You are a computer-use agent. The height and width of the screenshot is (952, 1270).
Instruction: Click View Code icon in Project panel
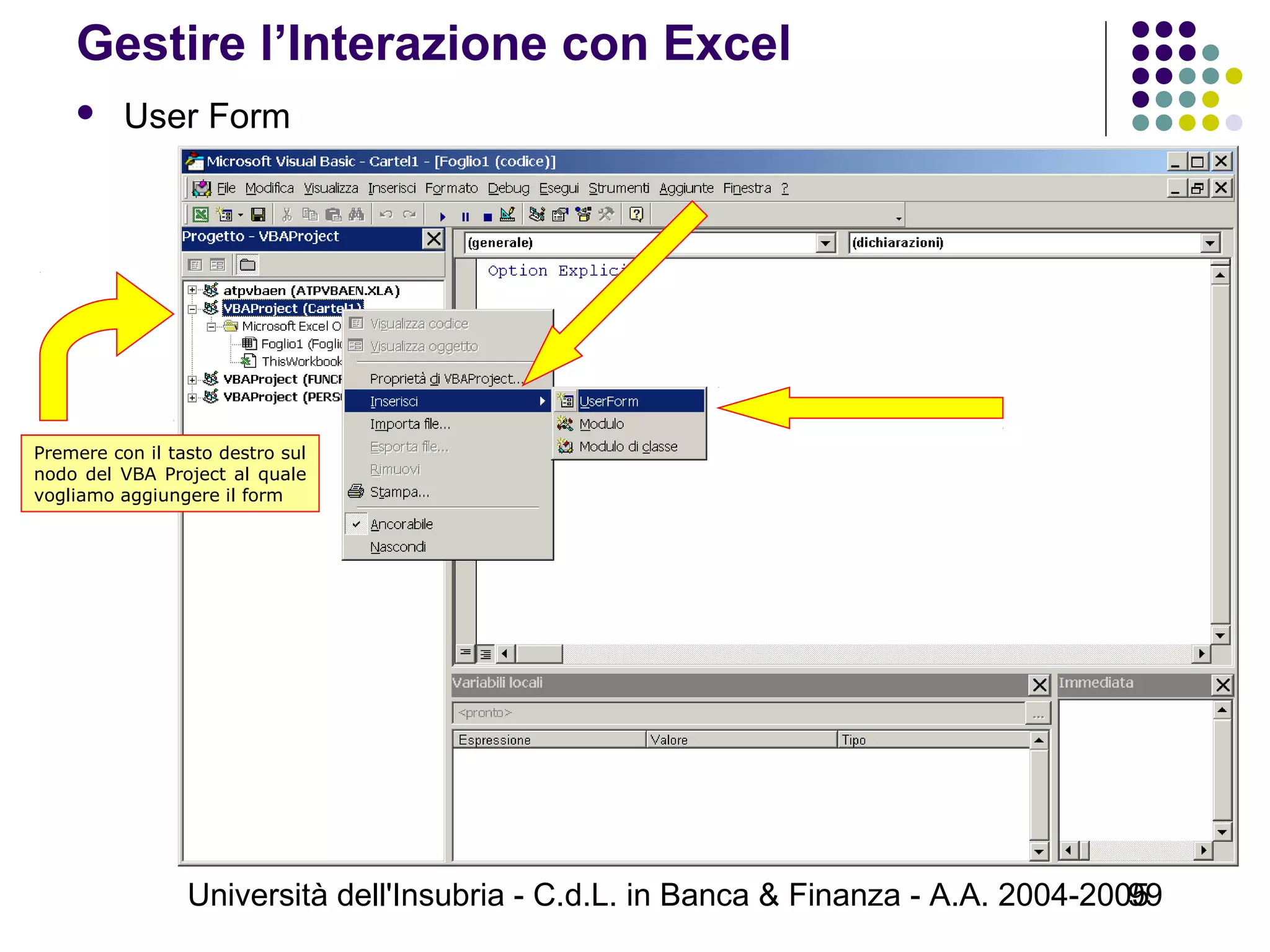pos(195,265)
